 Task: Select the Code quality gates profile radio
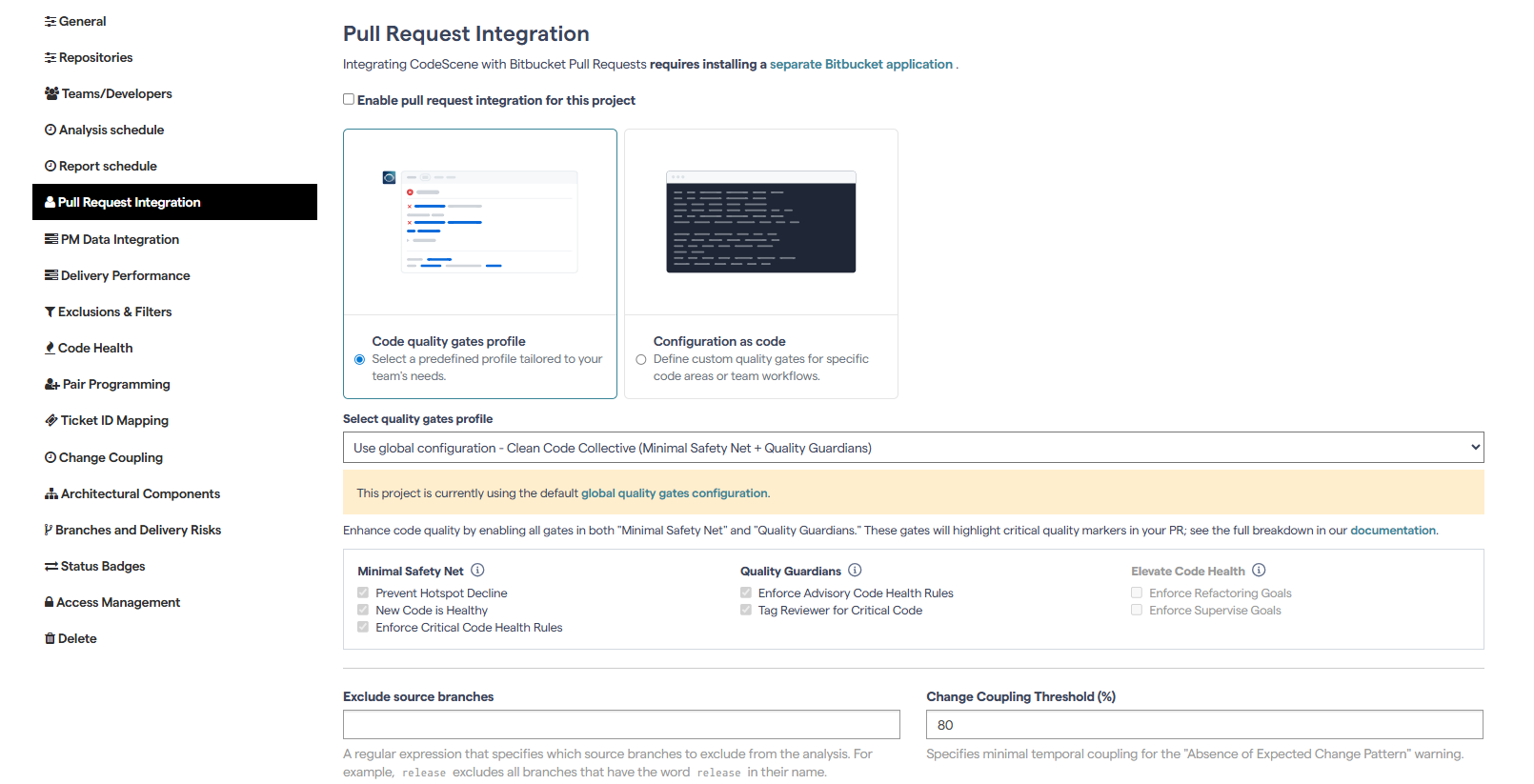coord(359,360)
